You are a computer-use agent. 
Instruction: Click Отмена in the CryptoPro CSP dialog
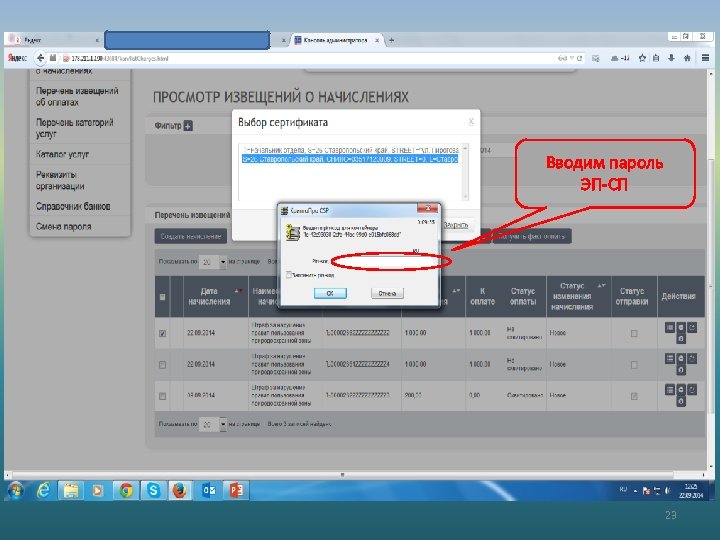point(387,293)
